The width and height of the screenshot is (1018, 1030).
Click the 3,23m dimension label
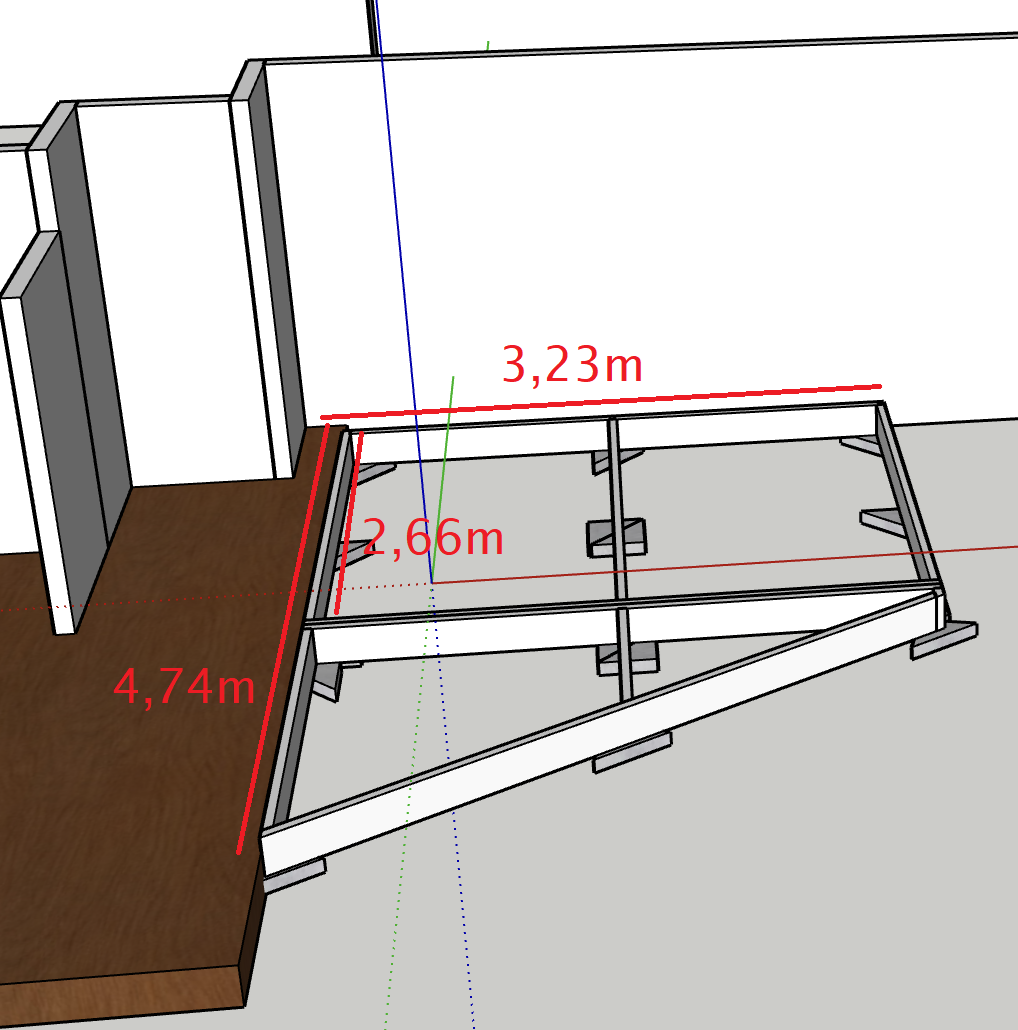571,366
